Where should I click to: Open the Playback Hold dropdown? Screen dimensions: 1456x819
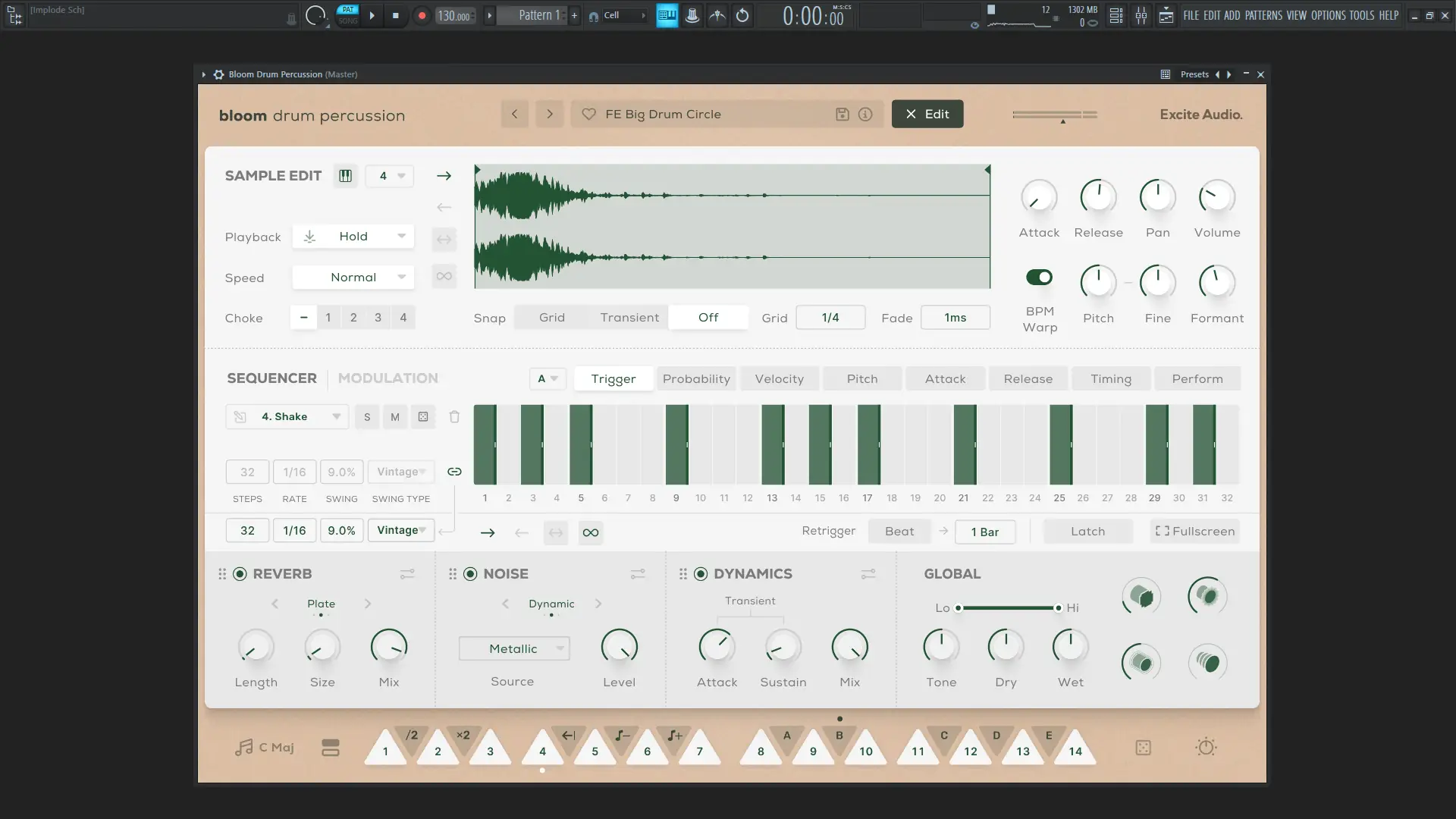point(353,237)
